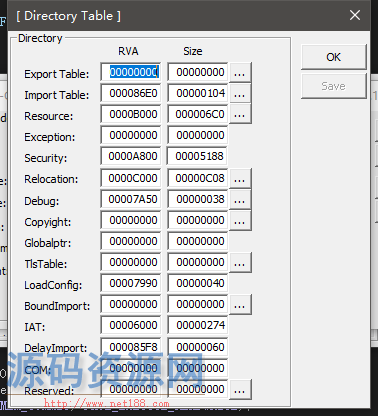This screenshot has width=378, height=416.
Task: Focus the Reserved Size field
Action: 197,389
